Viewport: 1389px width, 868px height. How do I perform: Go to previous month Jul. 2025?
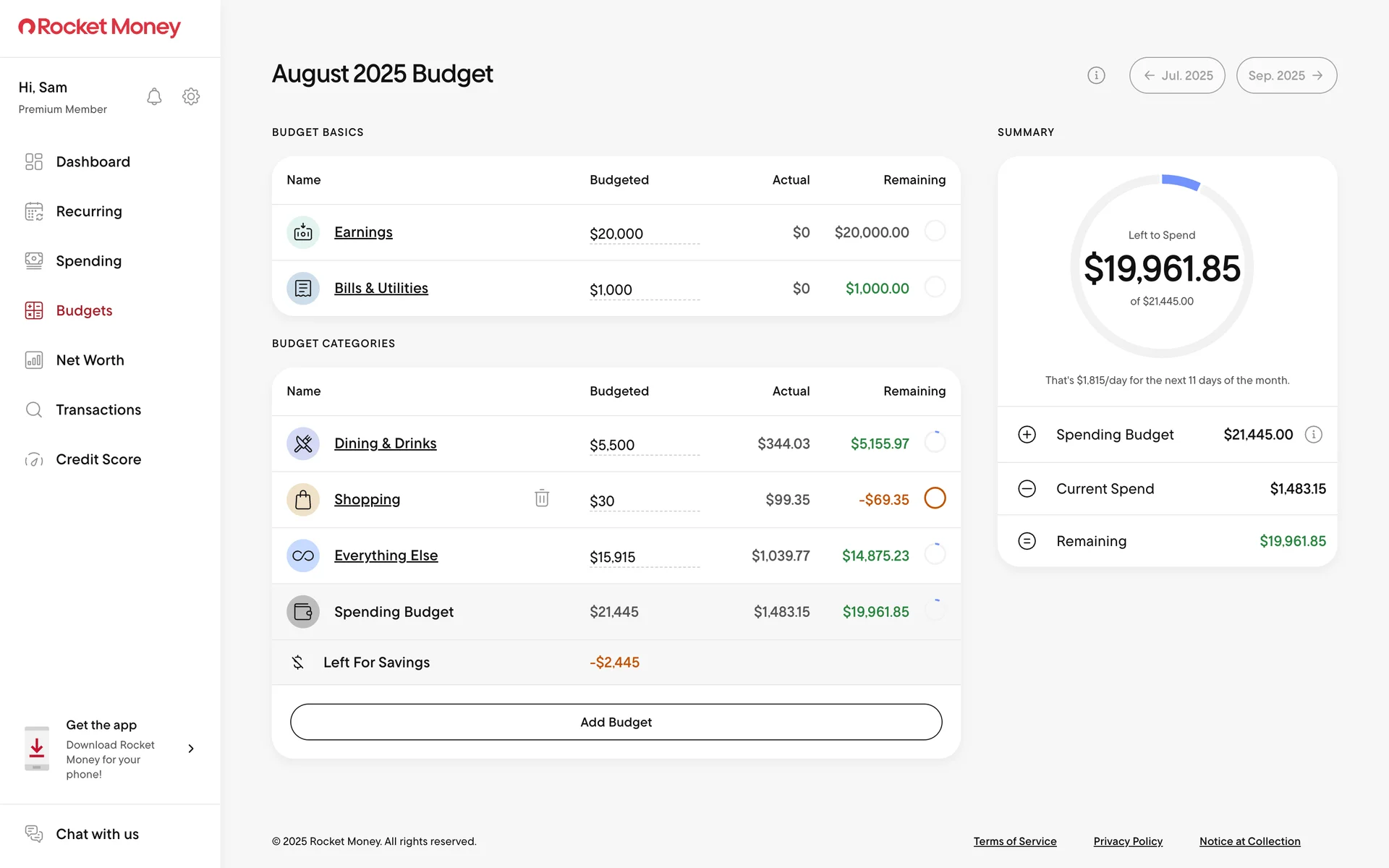click(x=1177, y=75)
